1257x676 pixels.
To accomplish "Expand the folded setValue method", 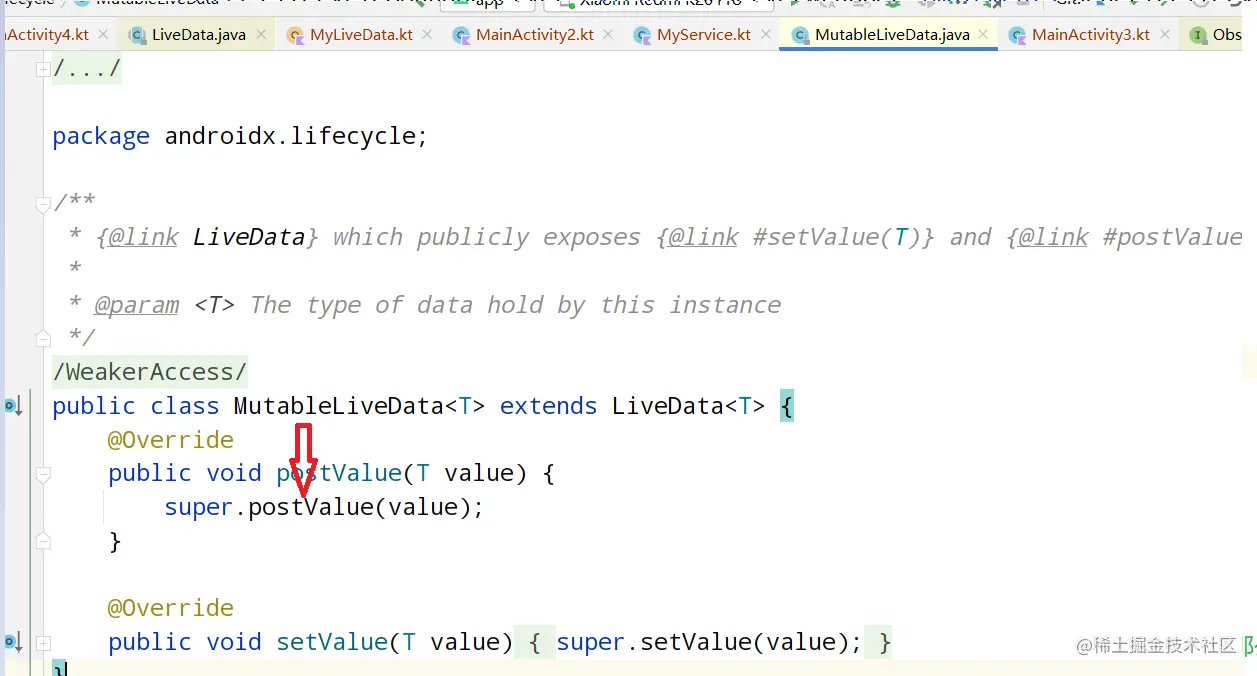I will pyautogui.click(x=43, y=642).
